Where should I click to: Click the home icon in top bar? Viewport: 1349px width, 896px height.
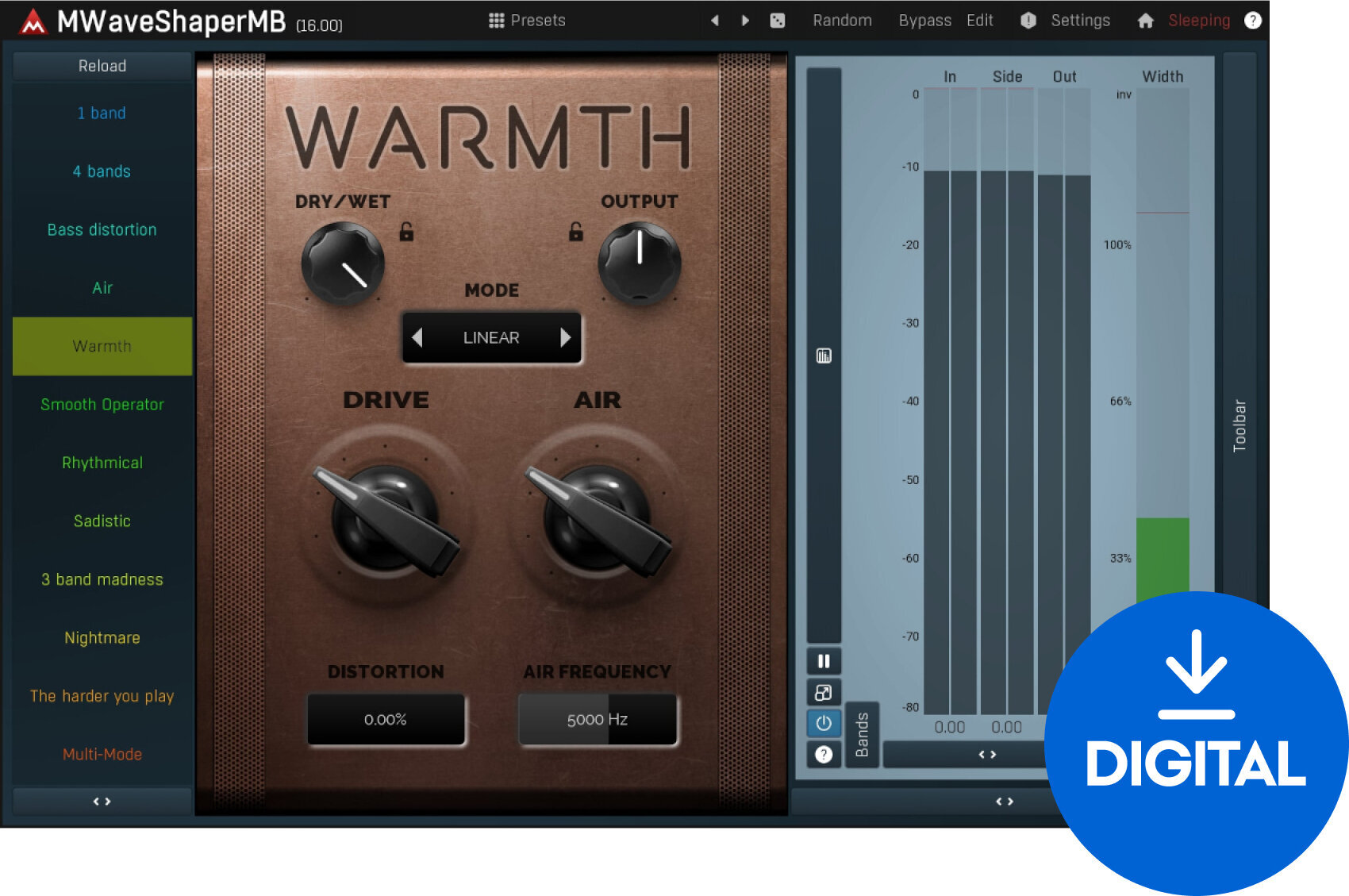click(x=1145, y=21)
